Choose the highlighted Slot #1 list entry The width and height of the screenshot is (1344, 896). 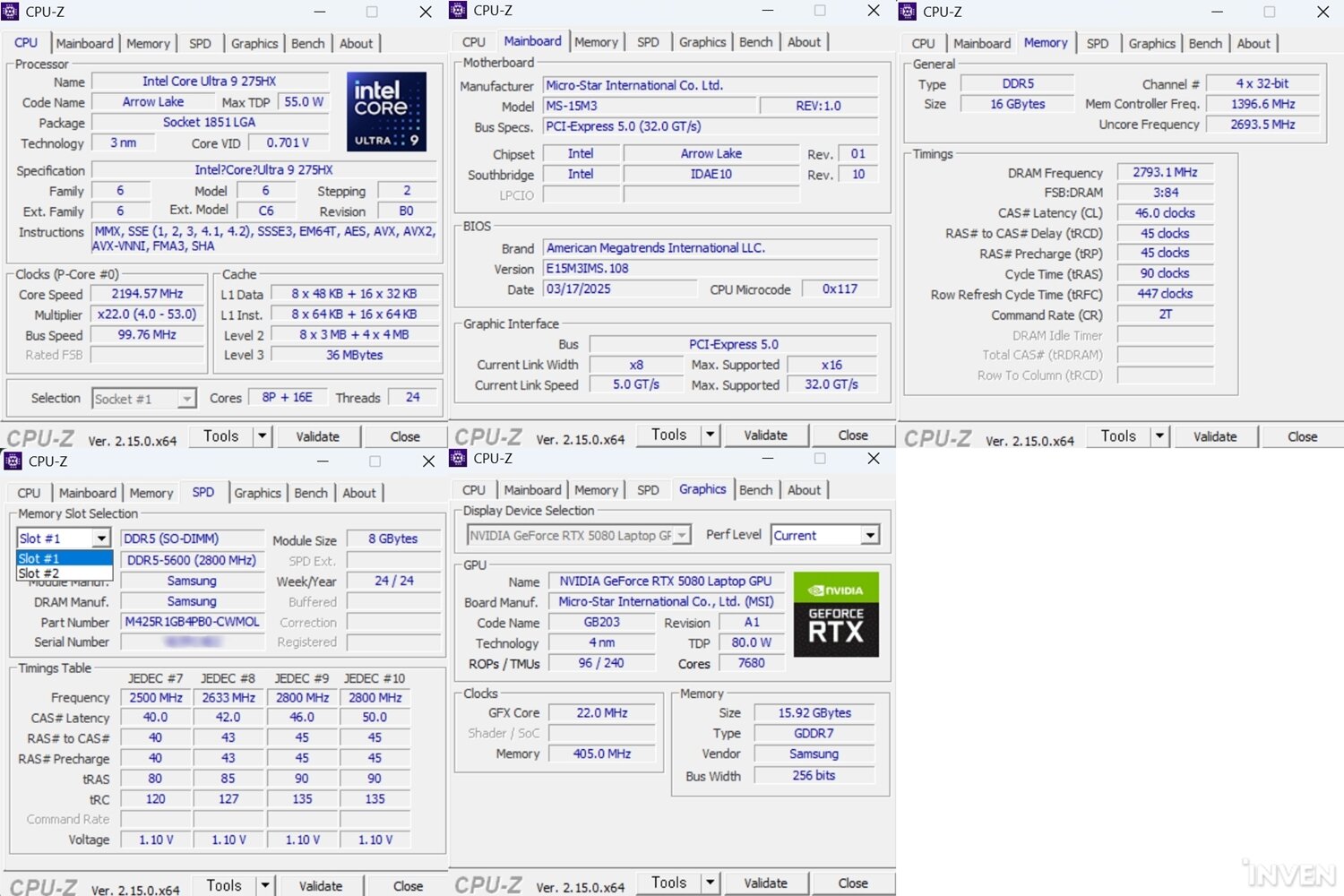[65, 558]
